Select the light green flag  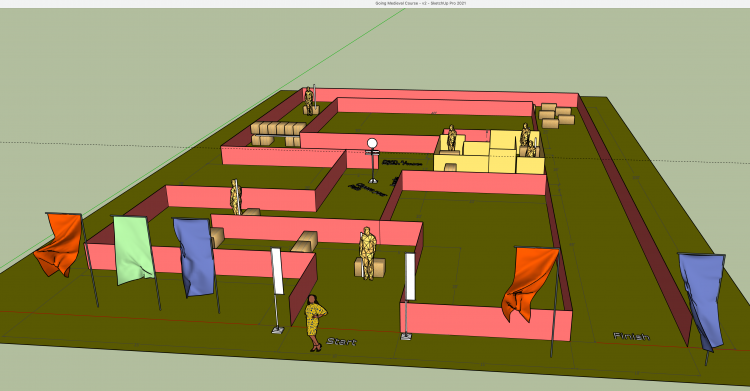[133, 250]
